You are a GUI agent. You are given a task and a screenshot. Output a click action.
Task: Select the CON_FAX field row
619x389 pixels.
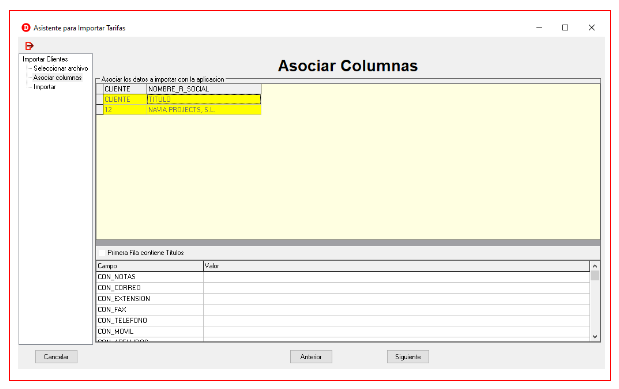click(343, 310)
